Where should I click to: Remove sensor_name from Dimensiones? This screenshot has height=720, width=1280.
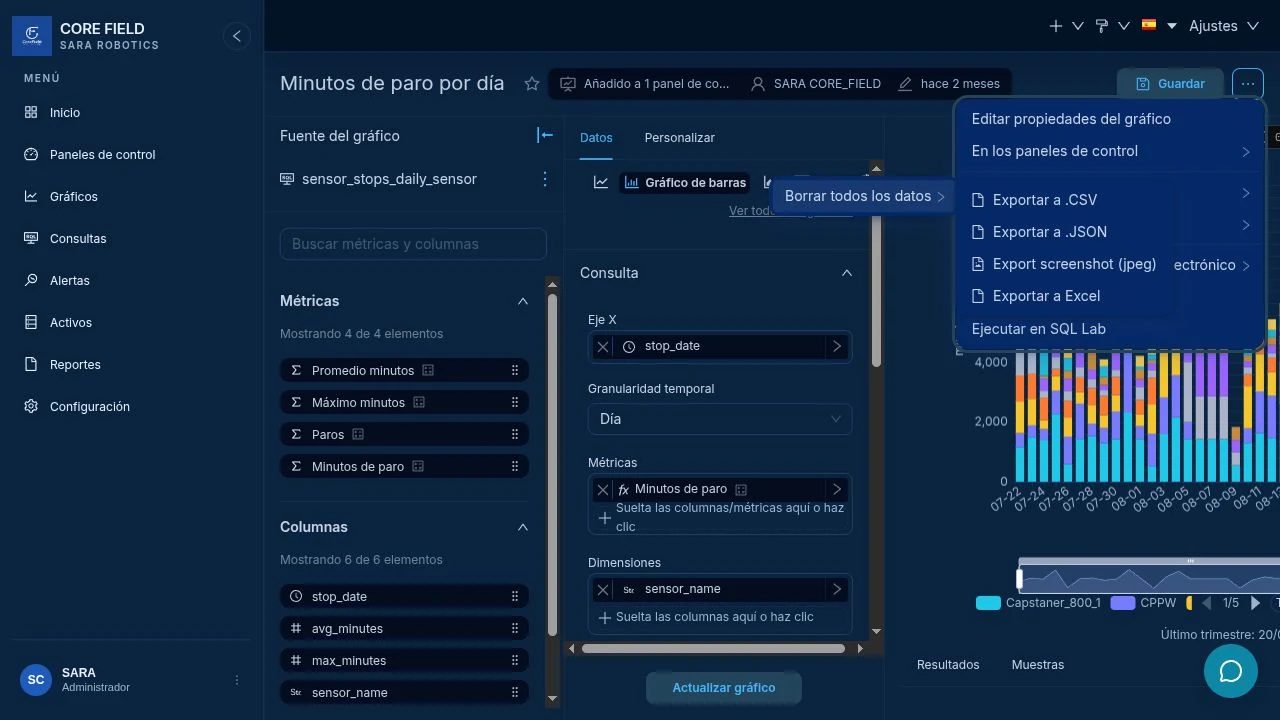point(603,590)
